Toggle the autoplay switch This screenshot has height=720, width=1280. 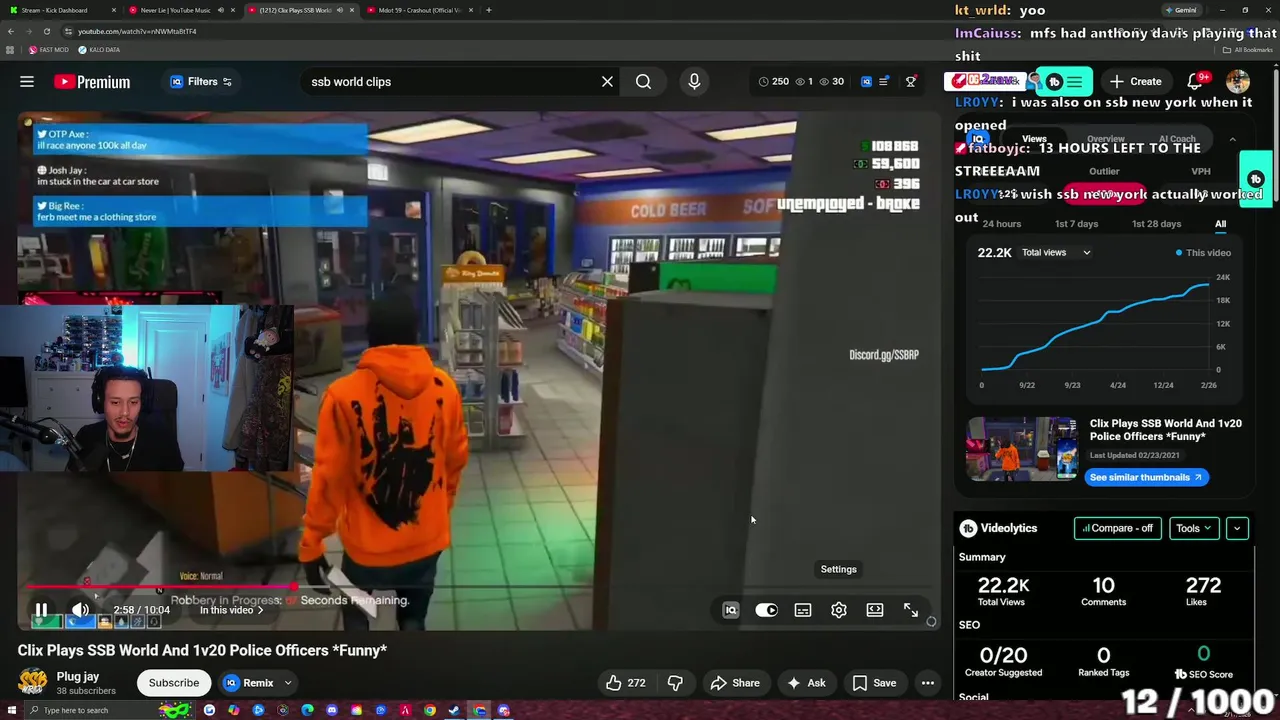click(766, 610)
